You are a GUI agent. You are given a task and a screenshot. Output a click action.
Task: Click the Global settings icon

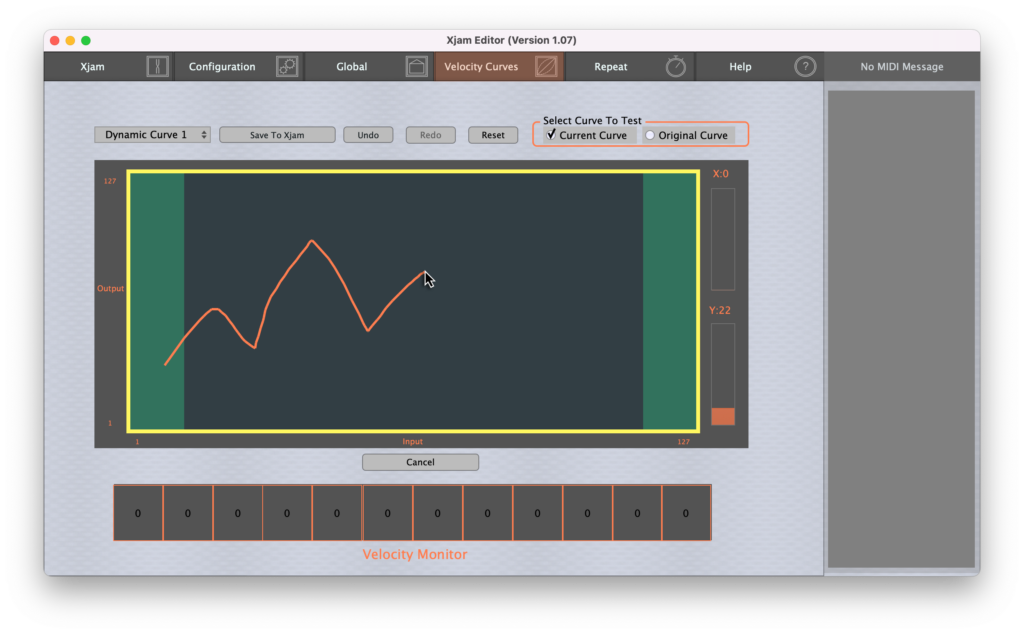tap(416, 67)
